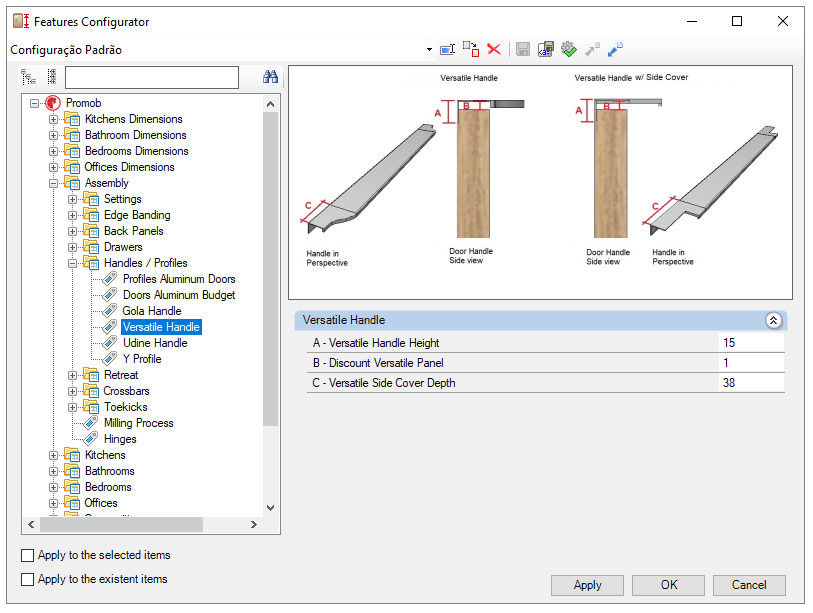This screenshot has height=613, width=813.
Task: Edit Versatile Side Cover Depth value 38
Action: tap(751, 383)
